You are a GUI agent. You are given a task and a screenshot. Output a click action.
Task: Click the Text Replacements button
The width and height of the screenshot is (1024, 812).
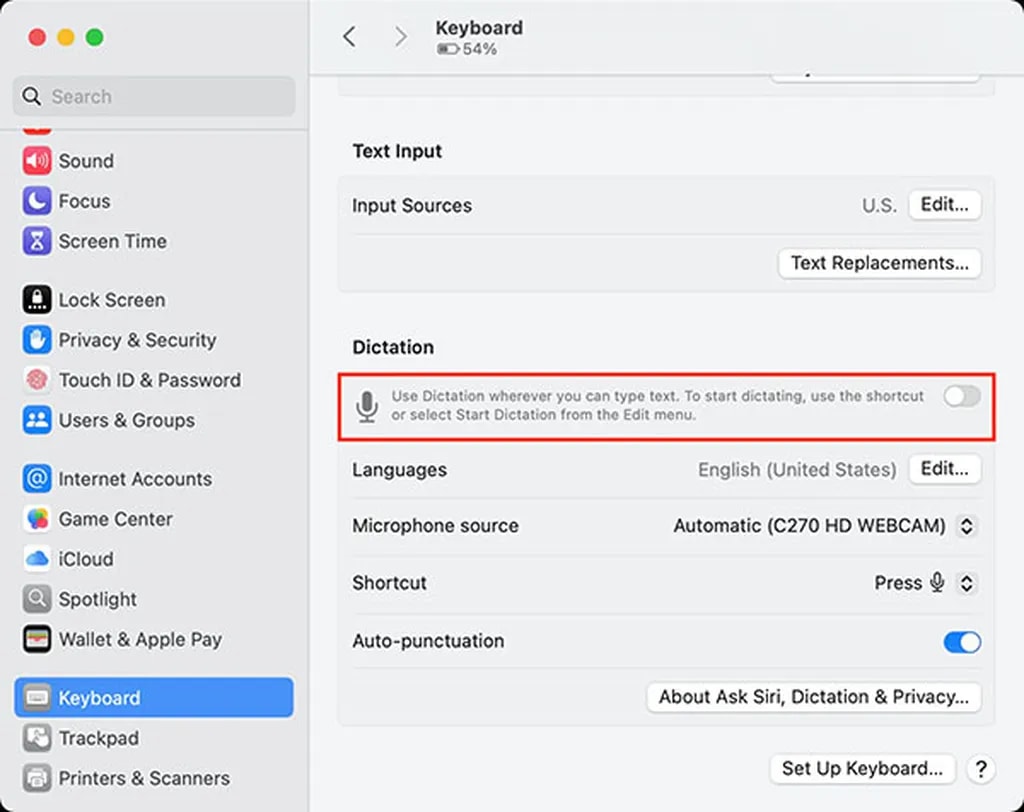tap(879, 263)
